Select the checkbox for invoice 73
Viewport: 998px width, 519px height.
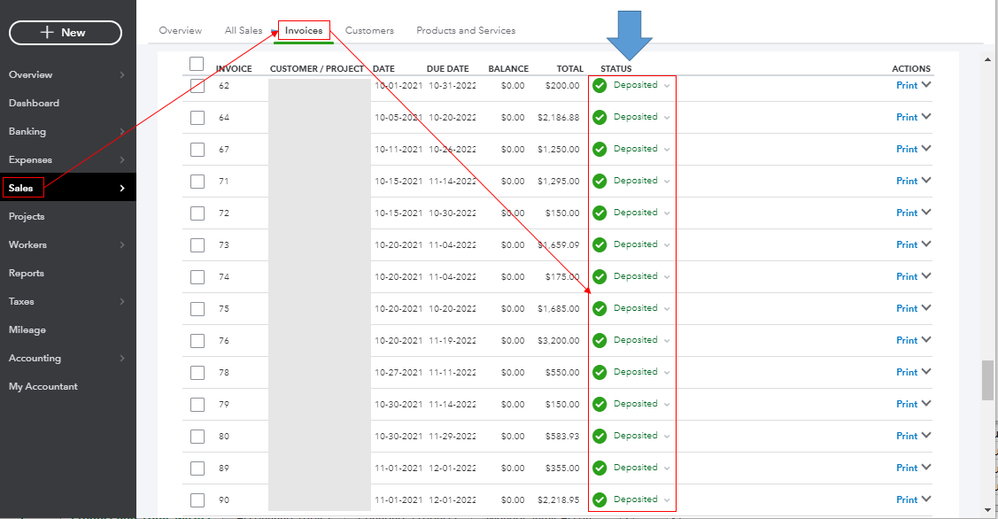point(197,245)
